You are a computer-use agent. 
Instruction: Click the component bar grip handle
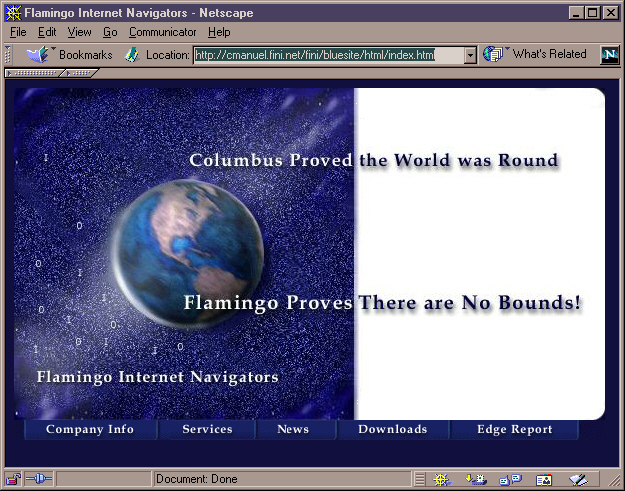pyautogui.click(x=420, y=479)
